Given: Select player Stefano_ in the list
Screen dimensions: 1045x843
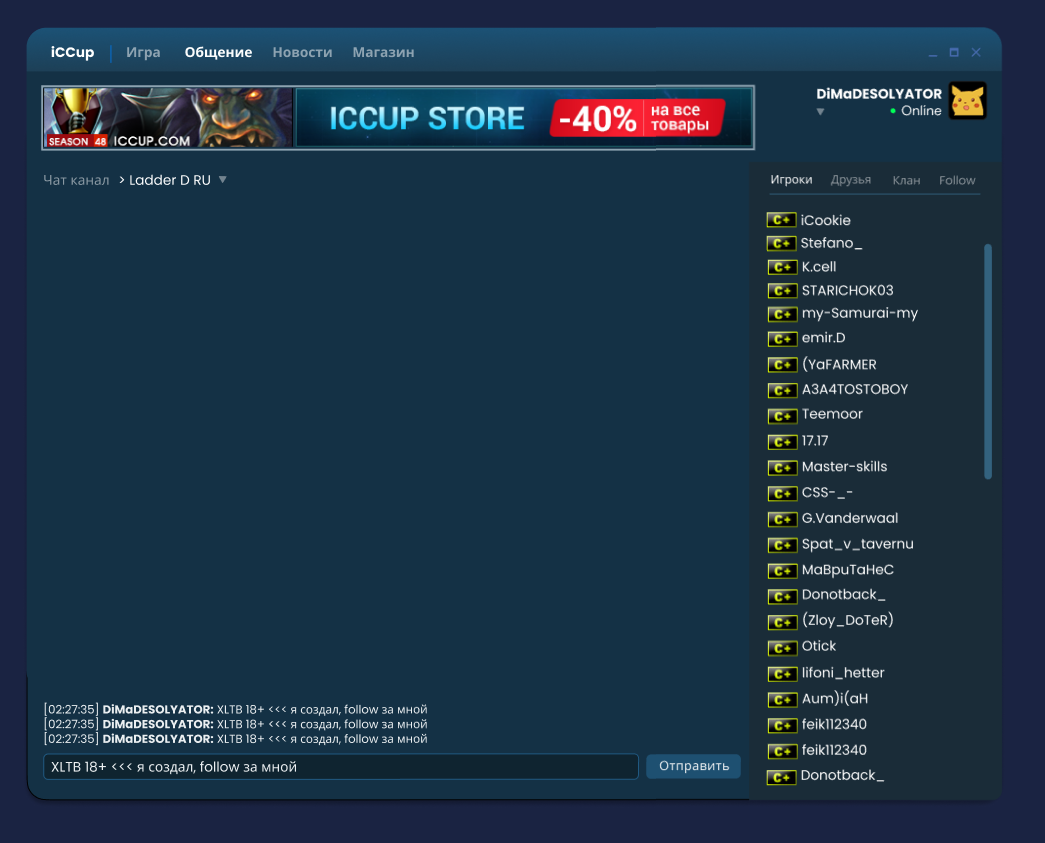Looking at the screenshot, I should click(x=830, y=243).
